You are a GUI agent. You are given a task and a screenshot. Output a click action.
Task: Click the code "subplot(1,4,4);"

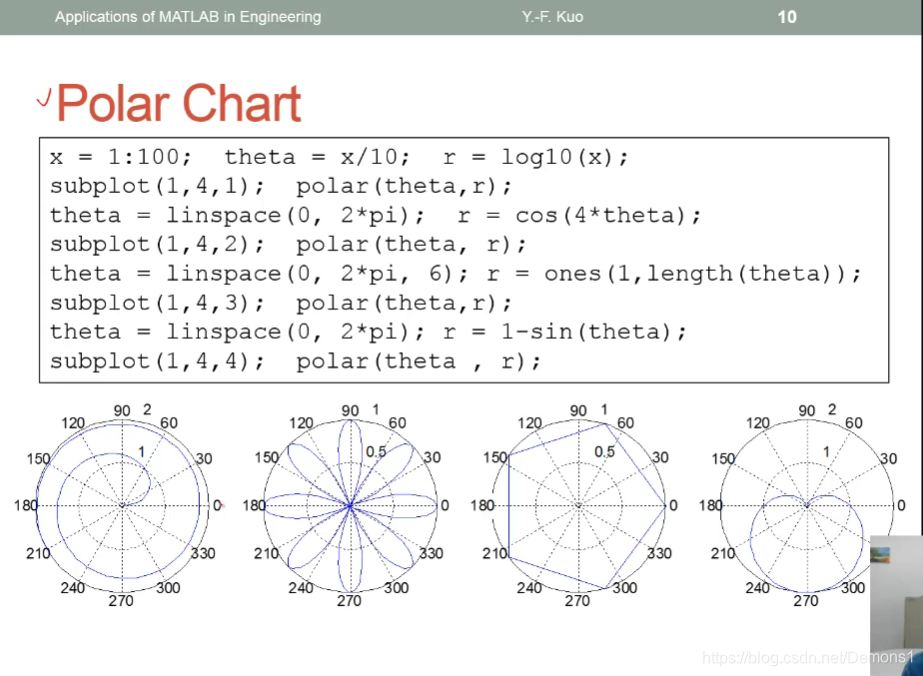pyautogui.click(x=157, y=361)
